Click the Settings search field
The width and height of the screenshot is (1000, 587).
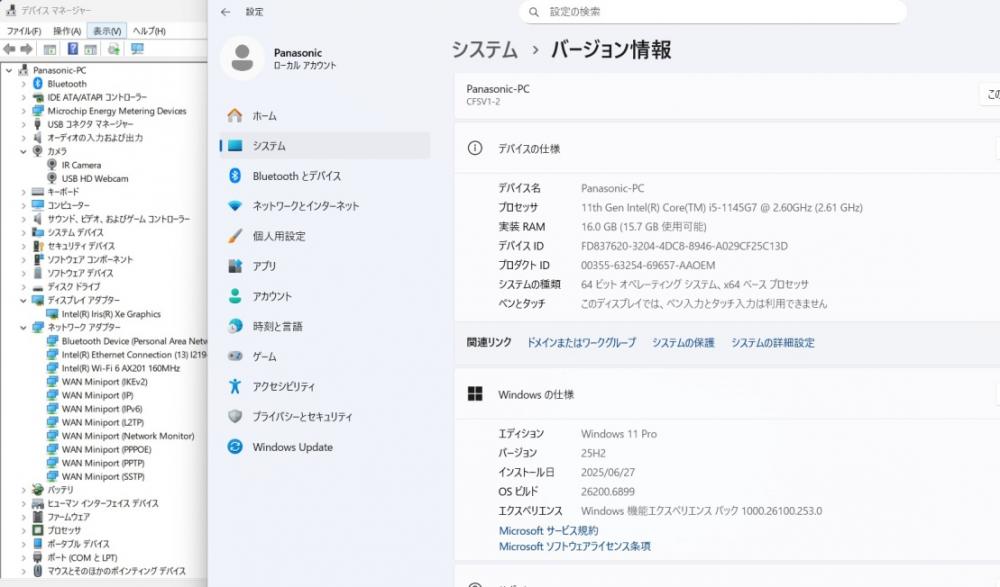[712, 11]
